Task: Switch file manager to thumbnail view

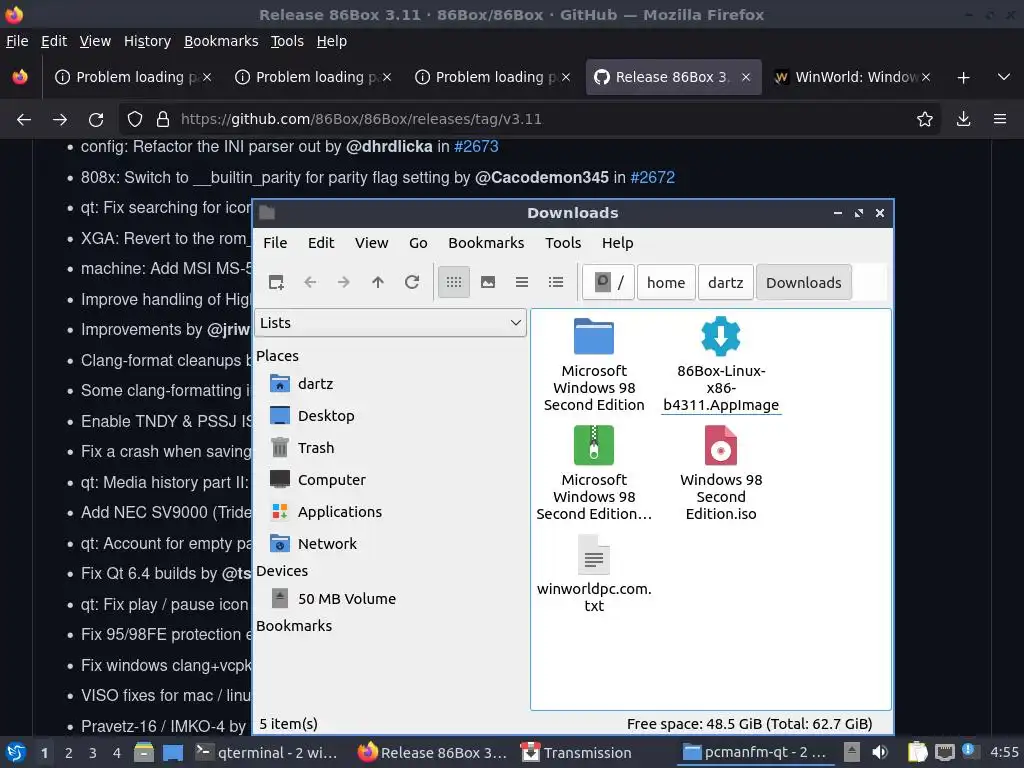Action: [488, 282]
